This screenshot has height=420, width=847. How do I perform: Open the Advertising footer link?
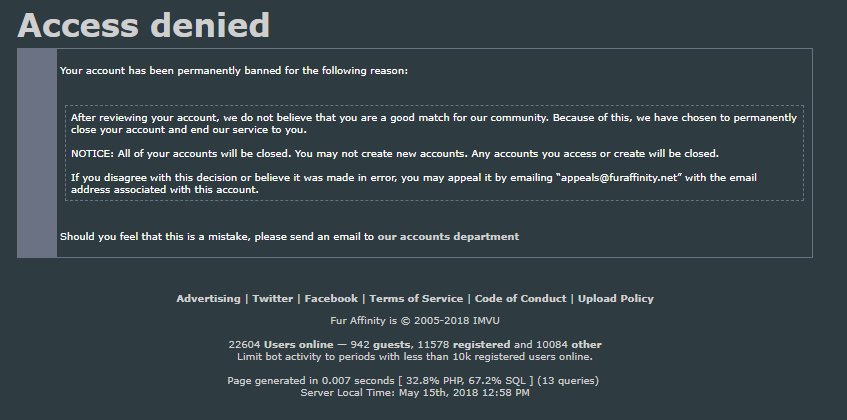coord(208,299)
